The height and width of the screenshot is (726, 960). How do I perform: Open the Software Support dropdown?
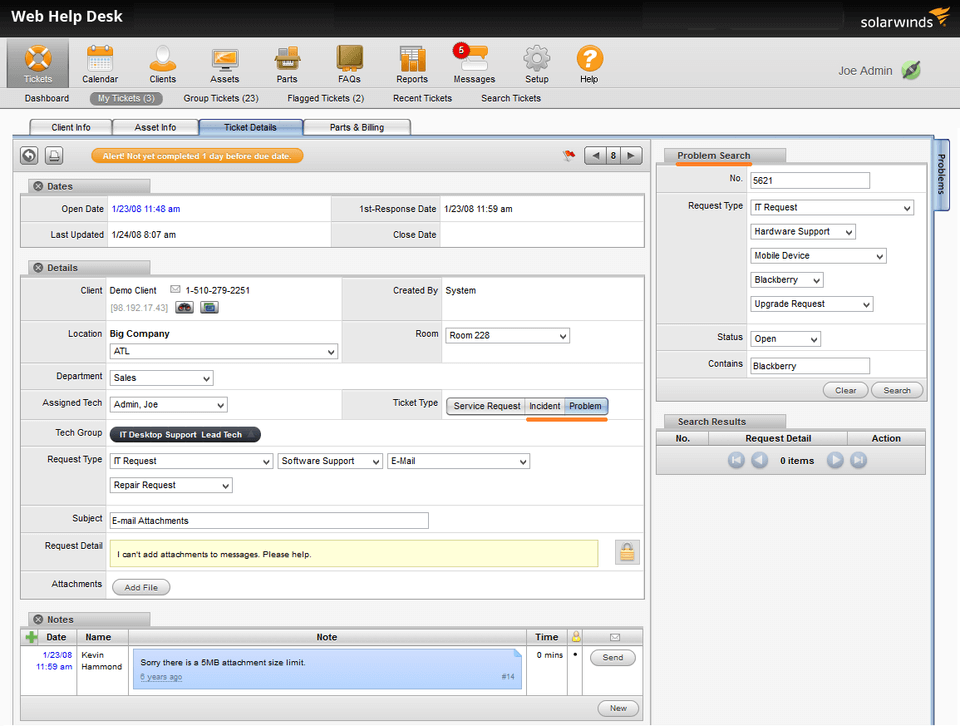pos(331,461)
